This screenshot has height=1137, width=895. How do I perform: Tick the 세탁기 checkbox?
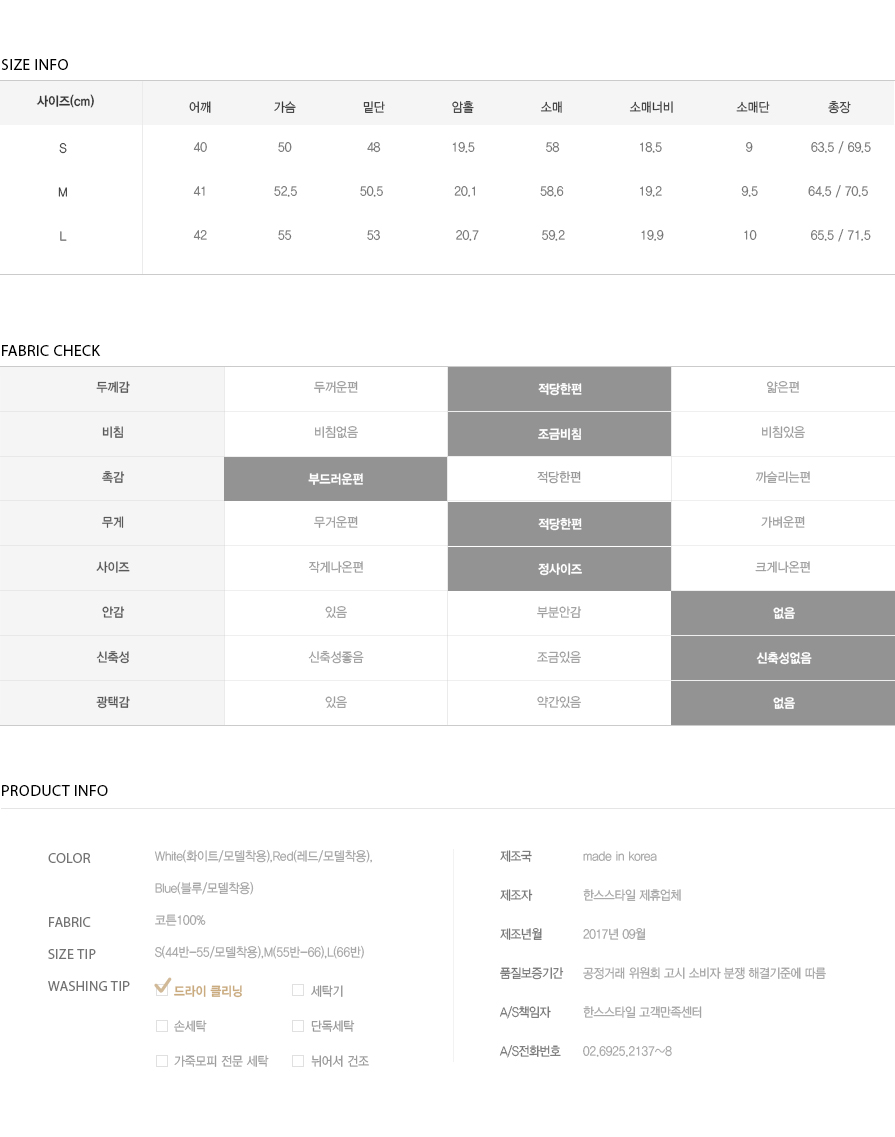(x=297, y=990)
